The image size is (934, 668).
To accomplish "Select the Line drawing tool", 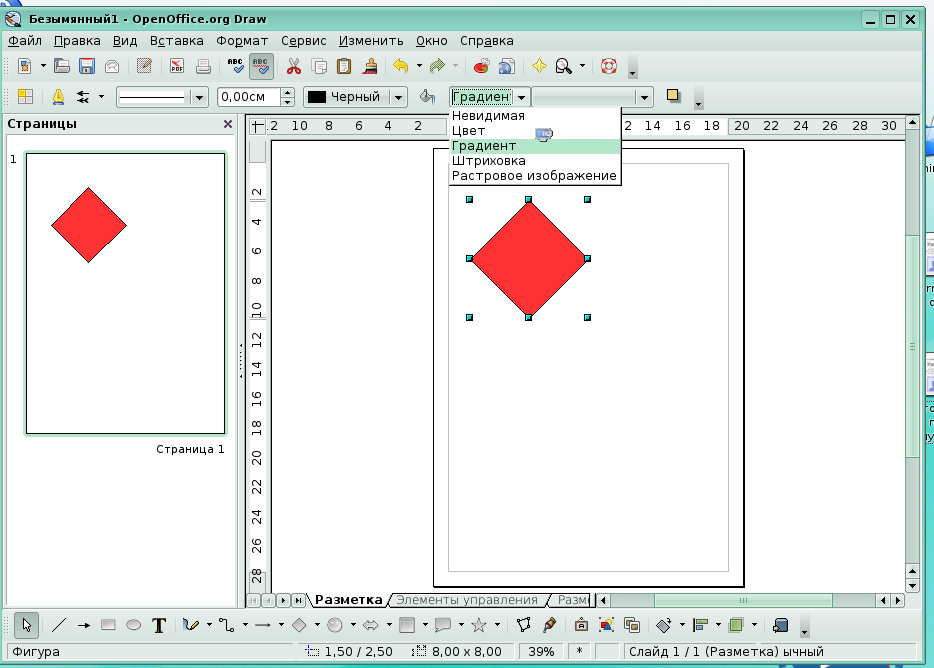I will coord(59,625).
